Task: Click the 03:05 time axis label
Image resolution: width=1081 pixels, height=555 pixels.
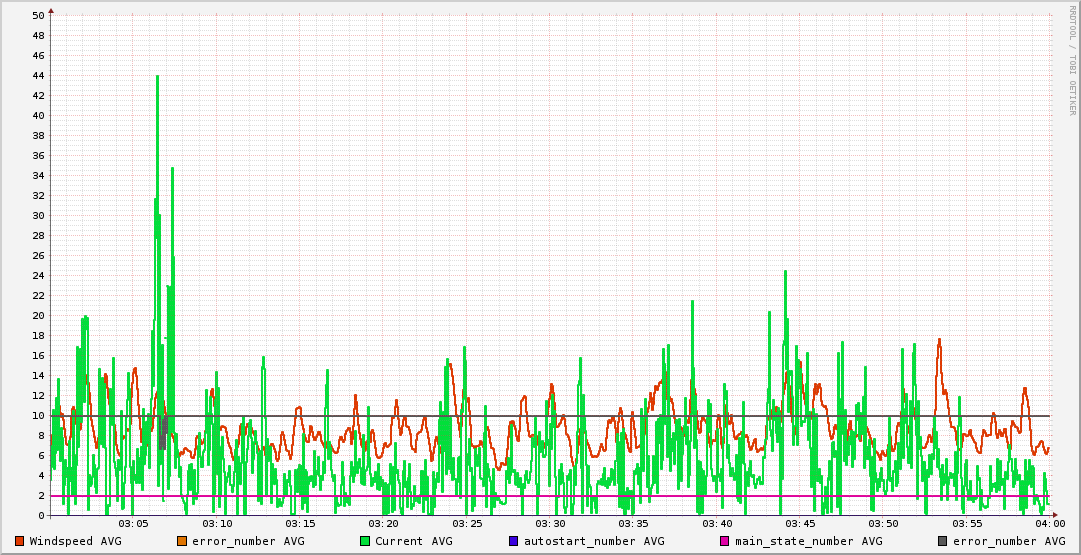Action: pos(134,524)
